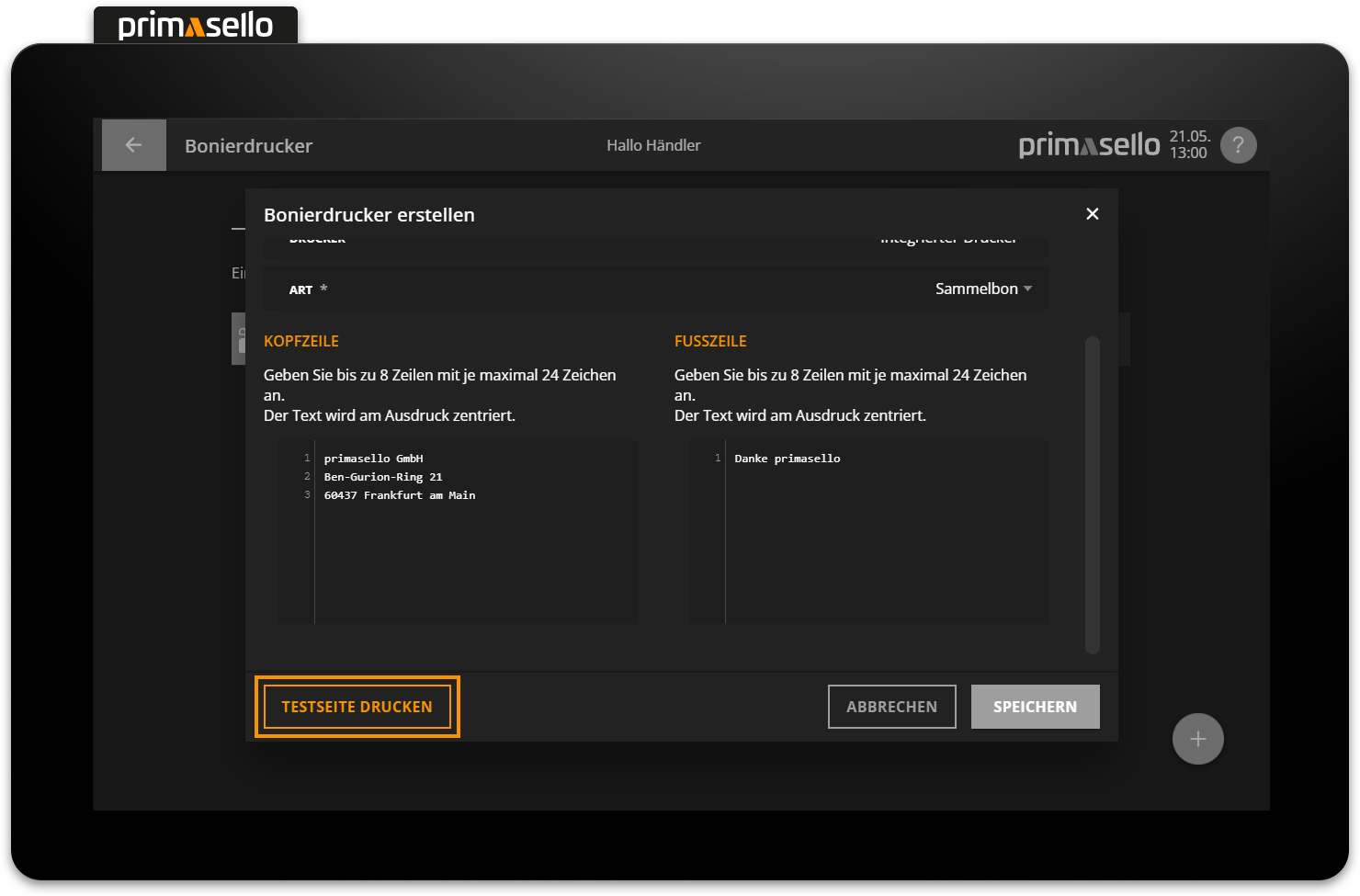Click the 'Ben-Gurion-Ring 21' header line

click(382, 477)
